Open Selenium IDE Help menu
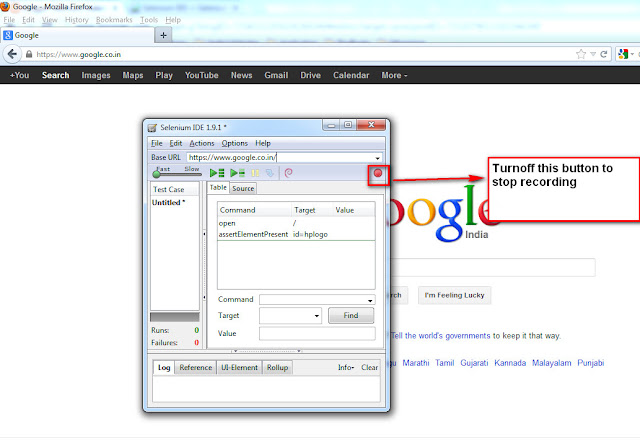The width and height of the screenshot is (640, 442). 263,143
